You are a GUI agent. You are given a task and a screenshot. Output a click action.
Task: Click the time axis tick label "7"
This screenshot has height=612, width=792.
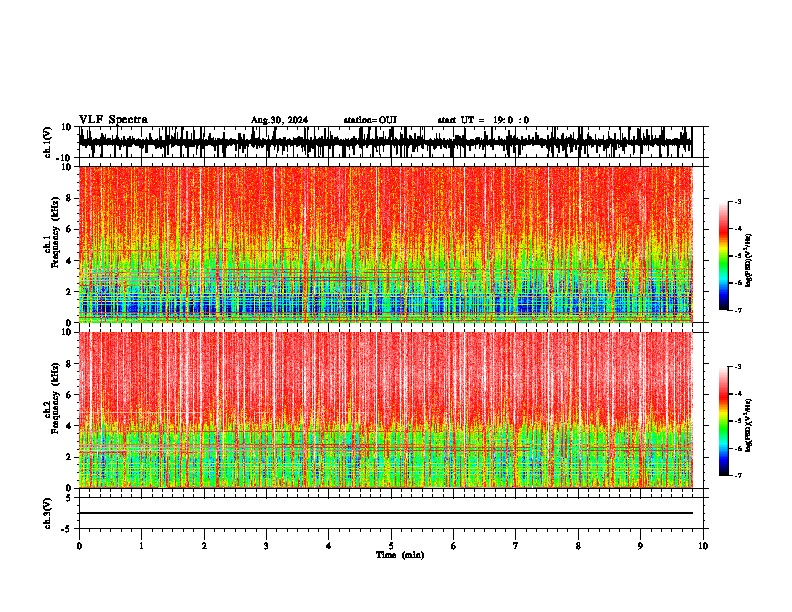click(516, 546)
